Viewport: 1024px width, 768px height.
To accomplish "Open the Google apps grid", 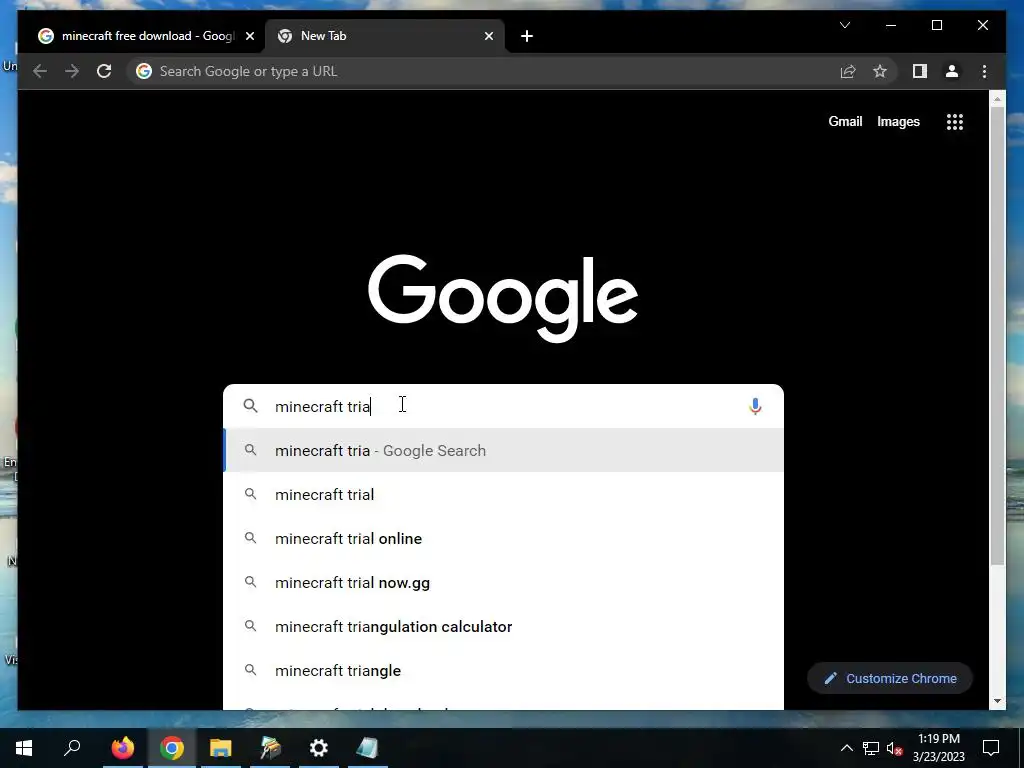I will pos(955,121).
